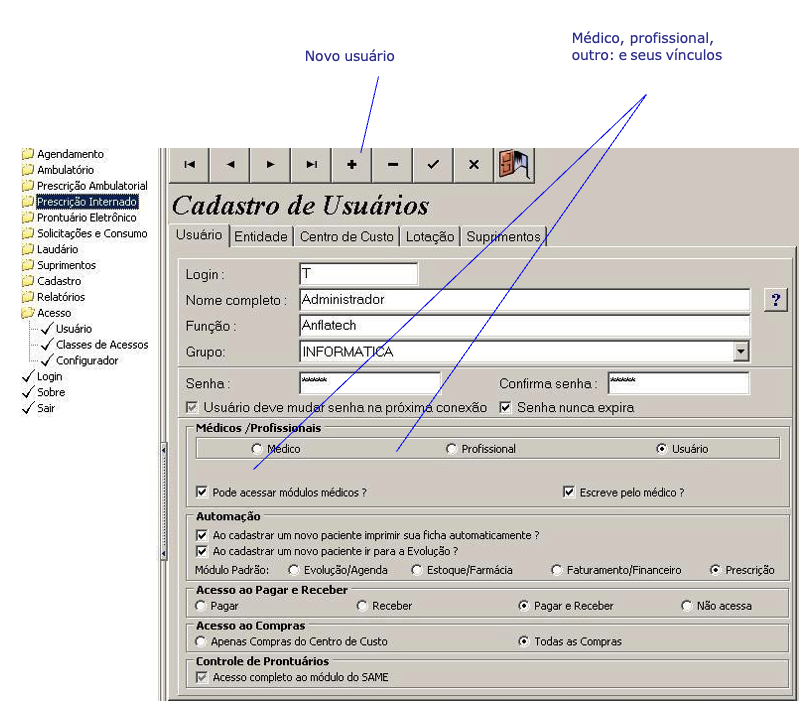Select Receber access radio
Image resolution: width=811 pixels, height=713 pixels.
(x=362, y=605)
